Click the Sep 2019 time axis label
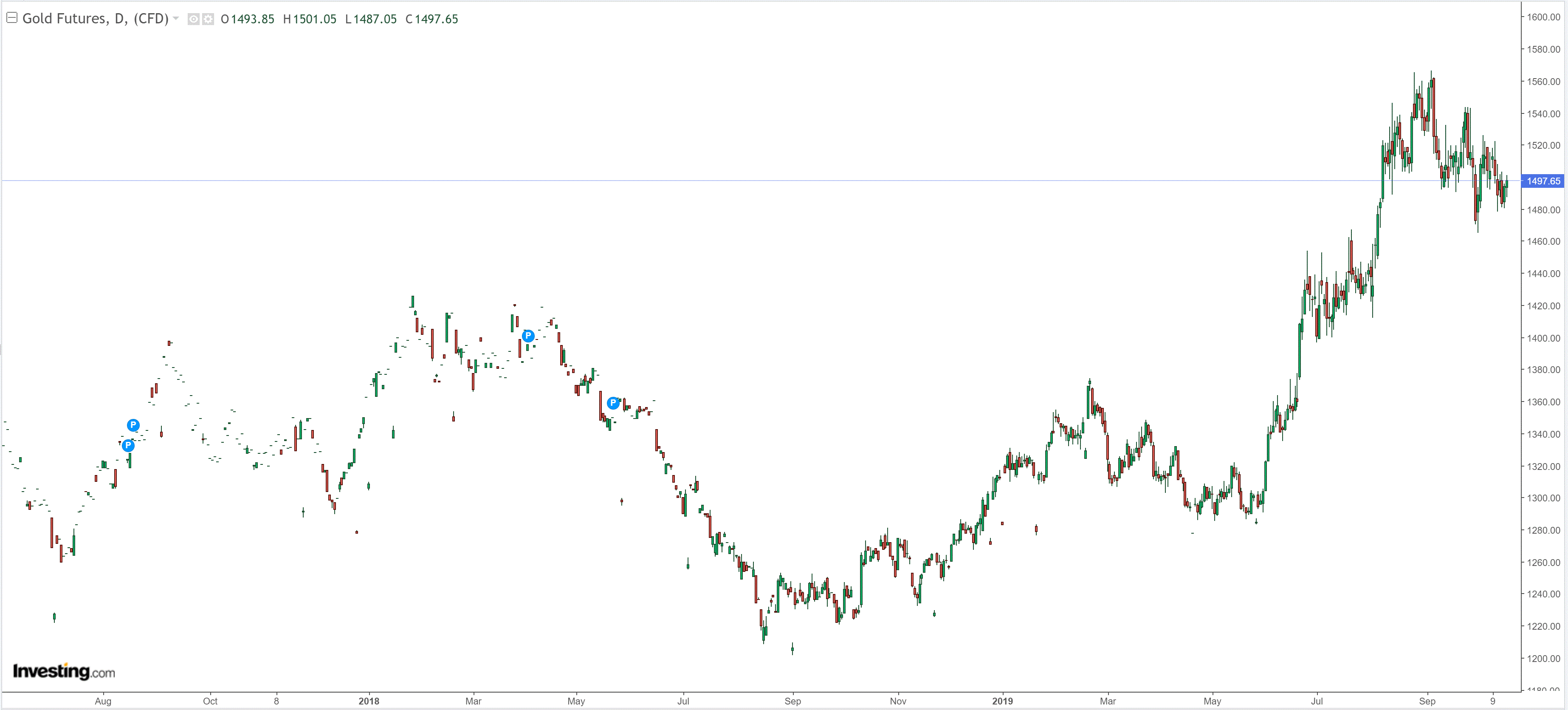The width and height of the screenshot is (1568, 710). point(1427,701)
